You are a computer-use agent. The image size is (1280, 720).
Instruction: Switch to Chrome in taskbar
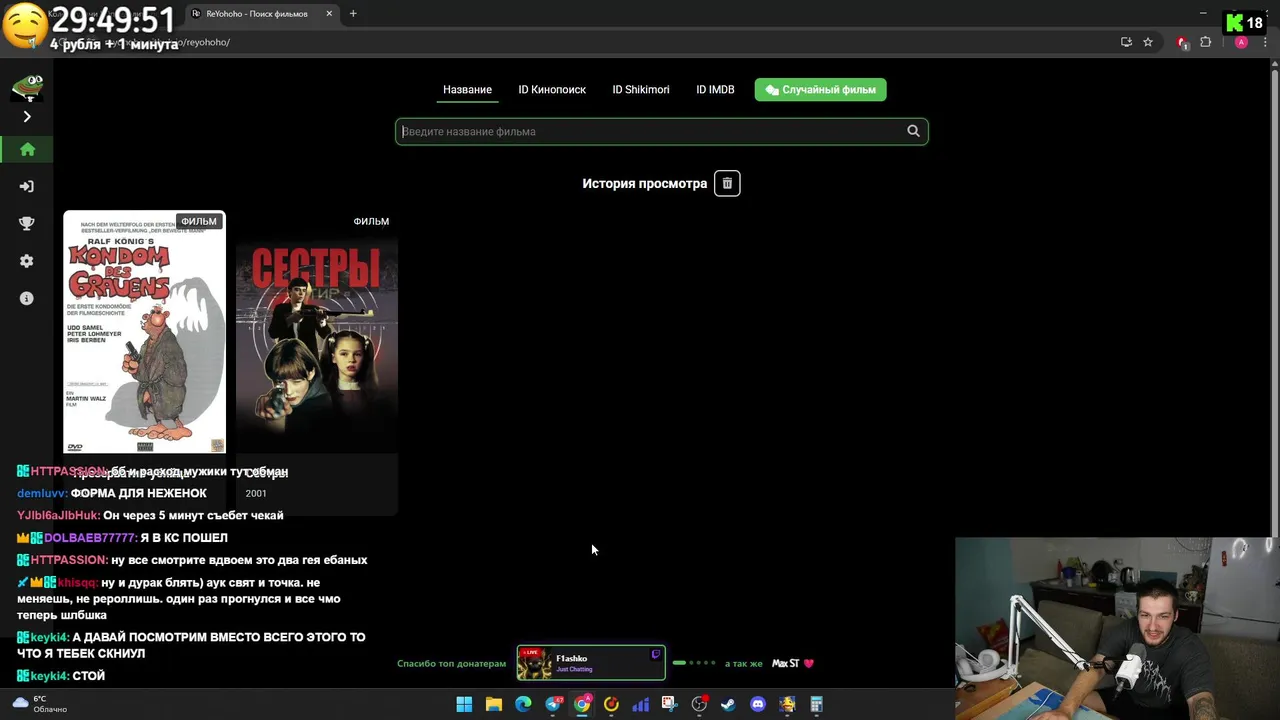[x=582, y=704]
